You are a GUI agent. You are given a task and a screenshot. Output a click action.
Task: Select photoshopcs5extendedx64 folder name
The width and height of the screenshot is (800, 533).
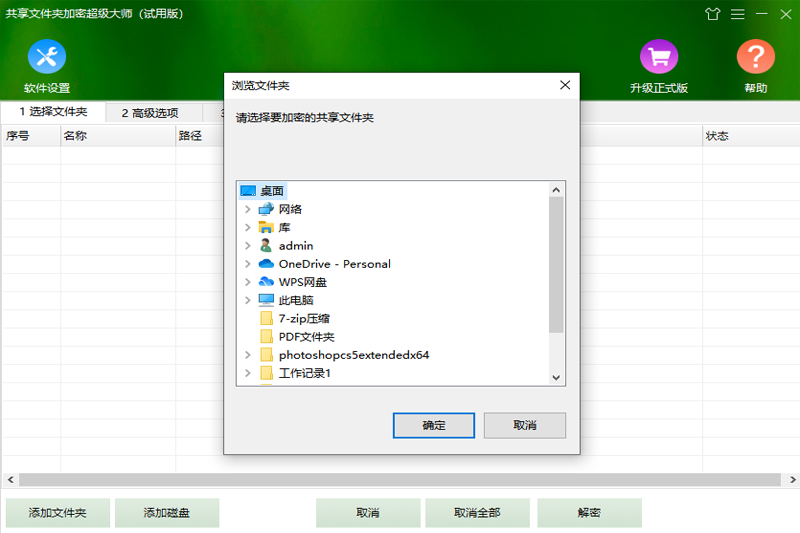point(354,354)
